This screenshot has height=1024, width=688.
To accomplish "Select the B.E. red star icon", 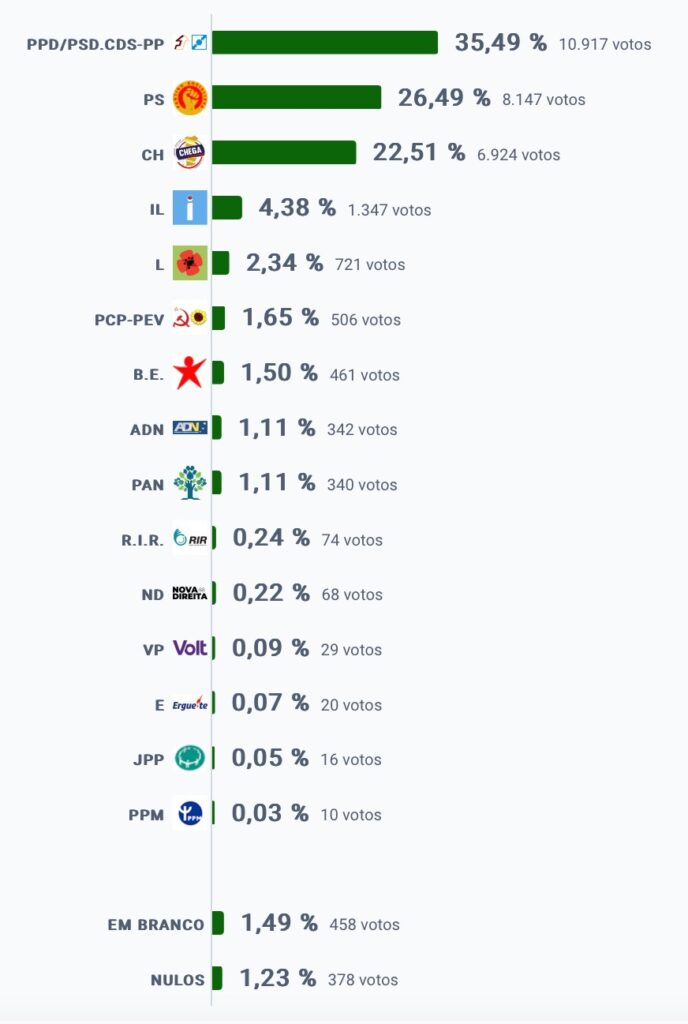I will (x=190, y=373).
